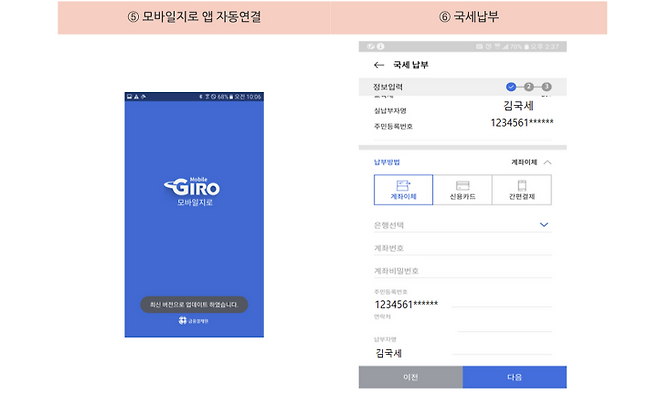Tap the step 2 progress circle
Viewport: 658px width, 405px height.
[x=529, y=87]
